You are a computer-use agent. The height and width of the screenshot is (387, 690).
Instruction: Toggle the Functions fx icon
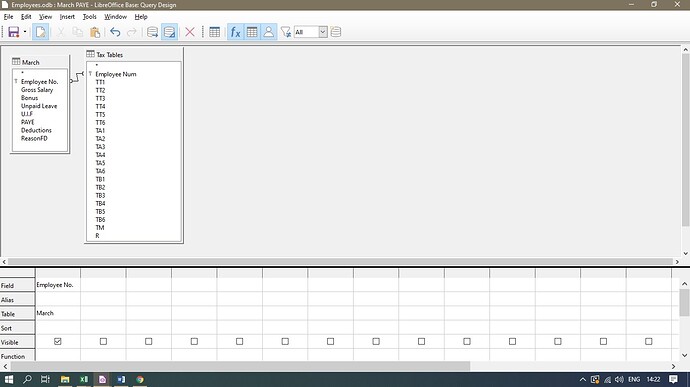(235, 32)
